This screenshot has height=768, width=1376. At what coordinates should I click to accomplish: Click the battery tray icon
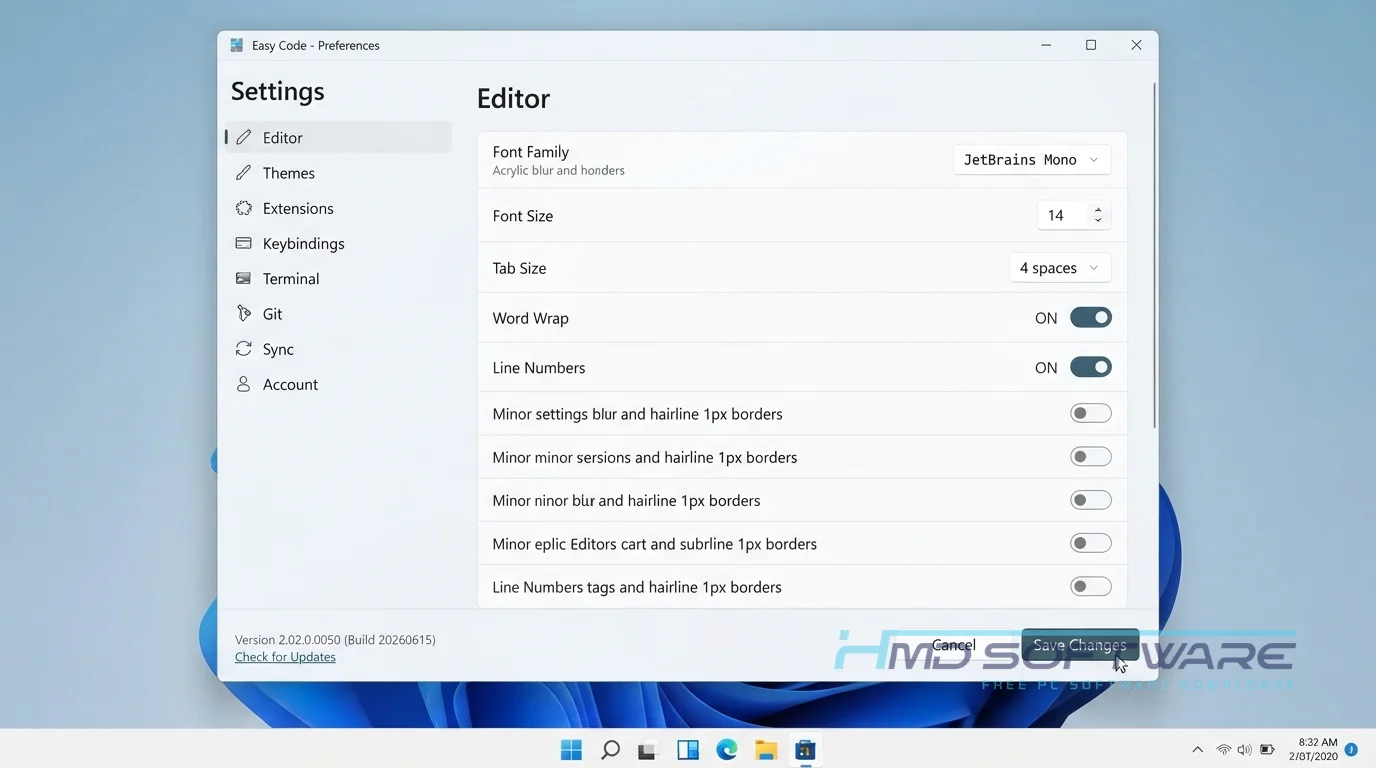pyautogui.click(x=1267, y=750)
